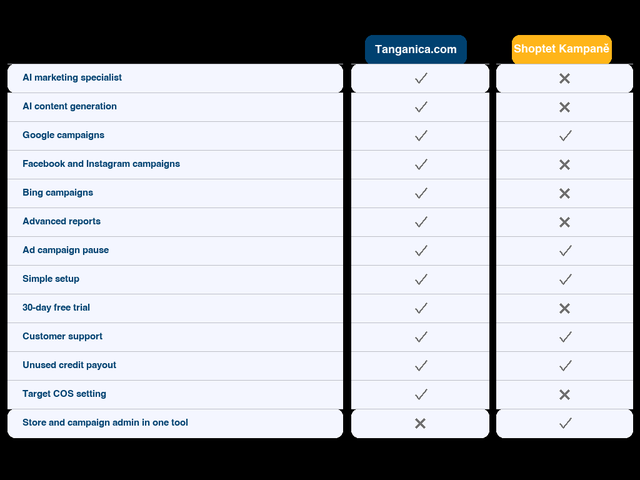Click Shoptet checkmark for Ad campaign pause
640x480 pixels.
point(565,251)
